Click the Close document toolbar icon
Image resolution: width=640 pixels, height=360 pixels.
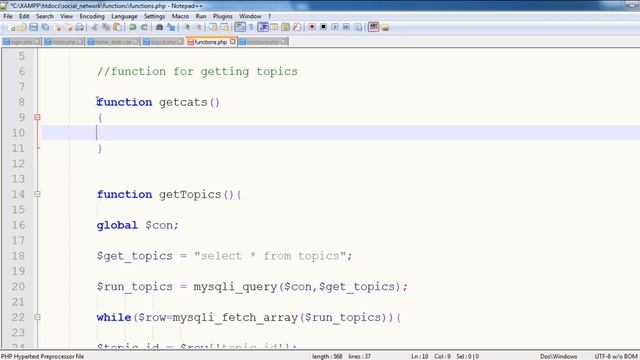(58, 27)
